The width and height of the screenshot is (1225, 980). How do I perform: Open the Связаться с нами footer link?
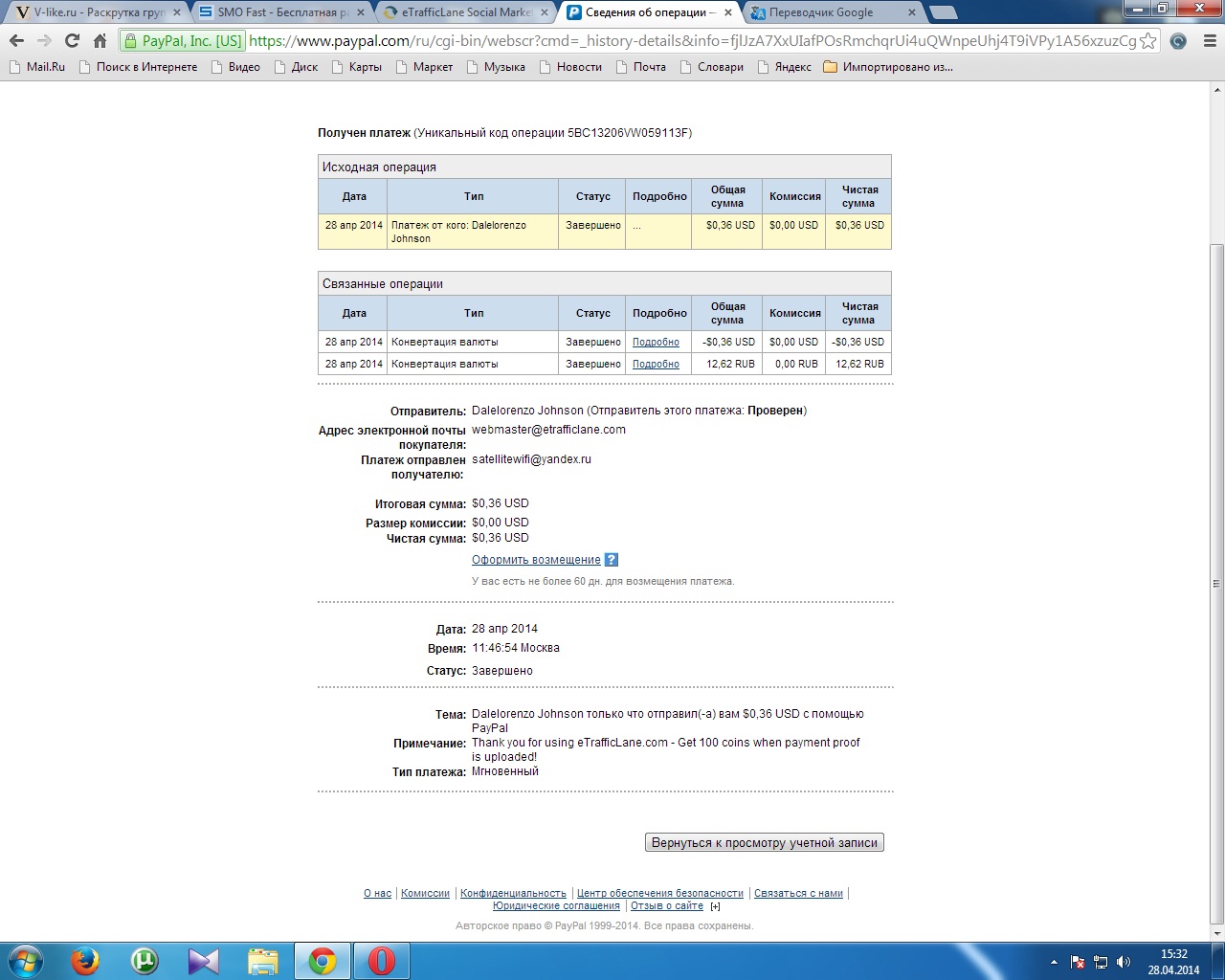click(x=798, y=893)
